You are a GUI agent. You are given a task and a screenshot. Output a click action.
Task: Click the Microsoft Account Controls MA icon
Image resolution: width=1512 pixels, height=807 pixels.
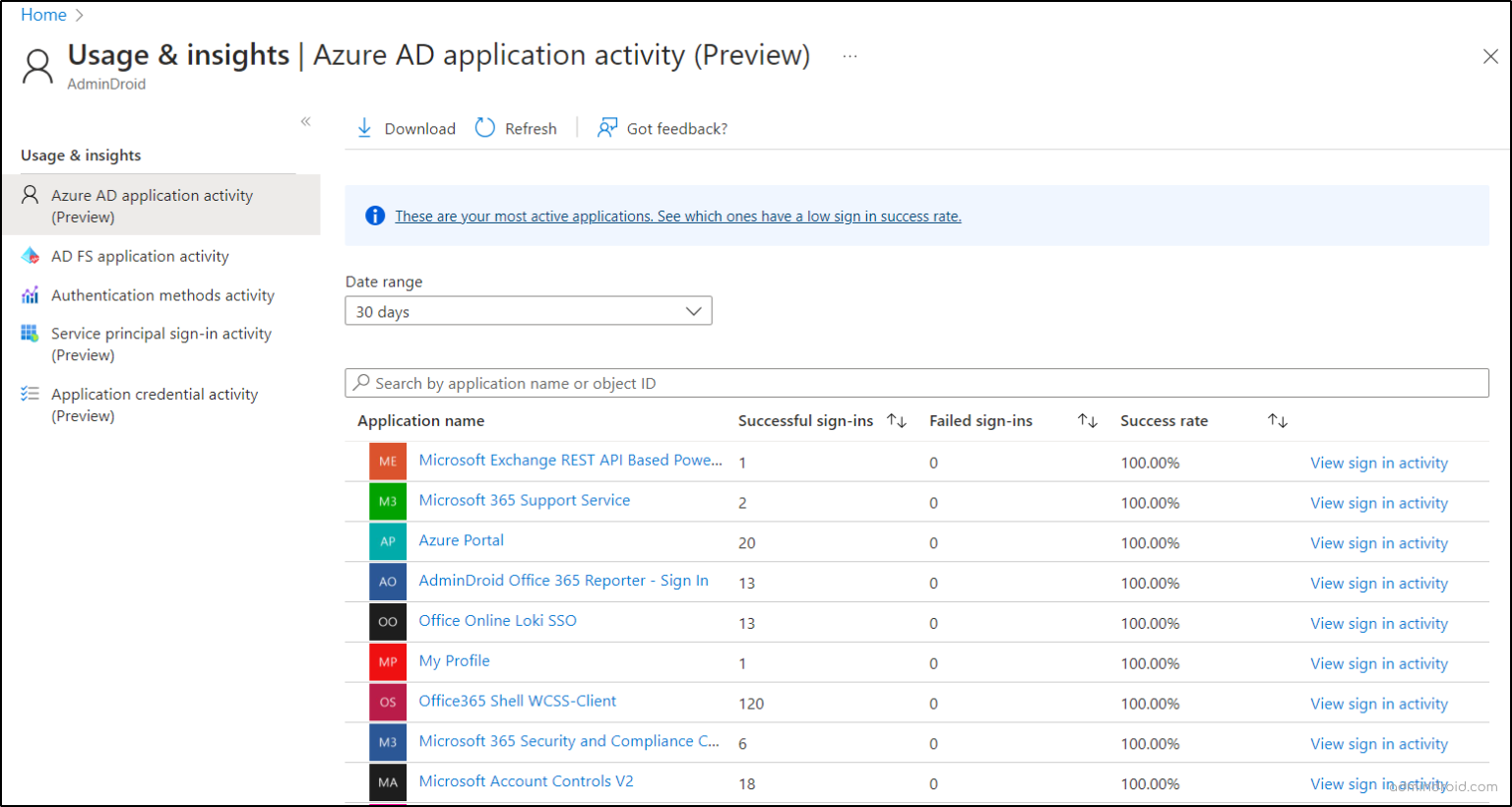pyautogui.click(x=388, y=782)
